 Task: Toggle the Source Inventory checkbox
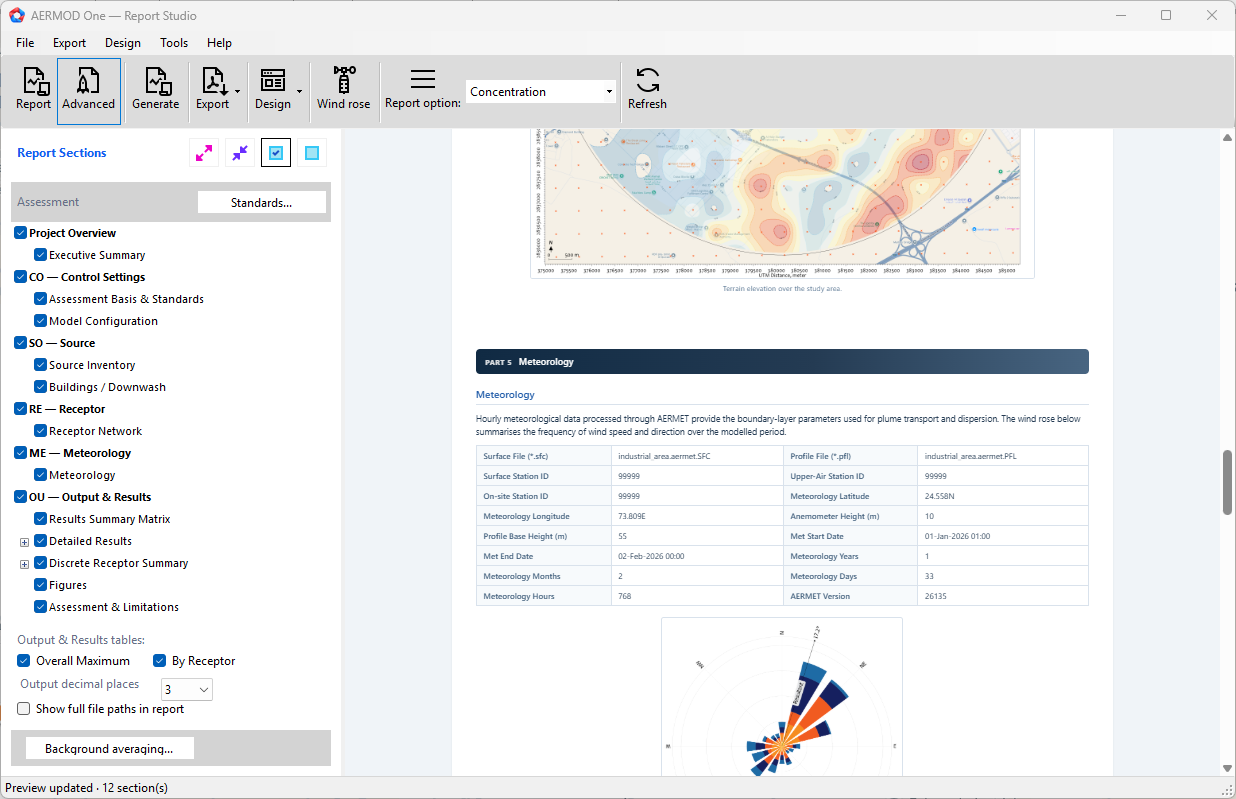pyautogui.click(x=41, y=365)
